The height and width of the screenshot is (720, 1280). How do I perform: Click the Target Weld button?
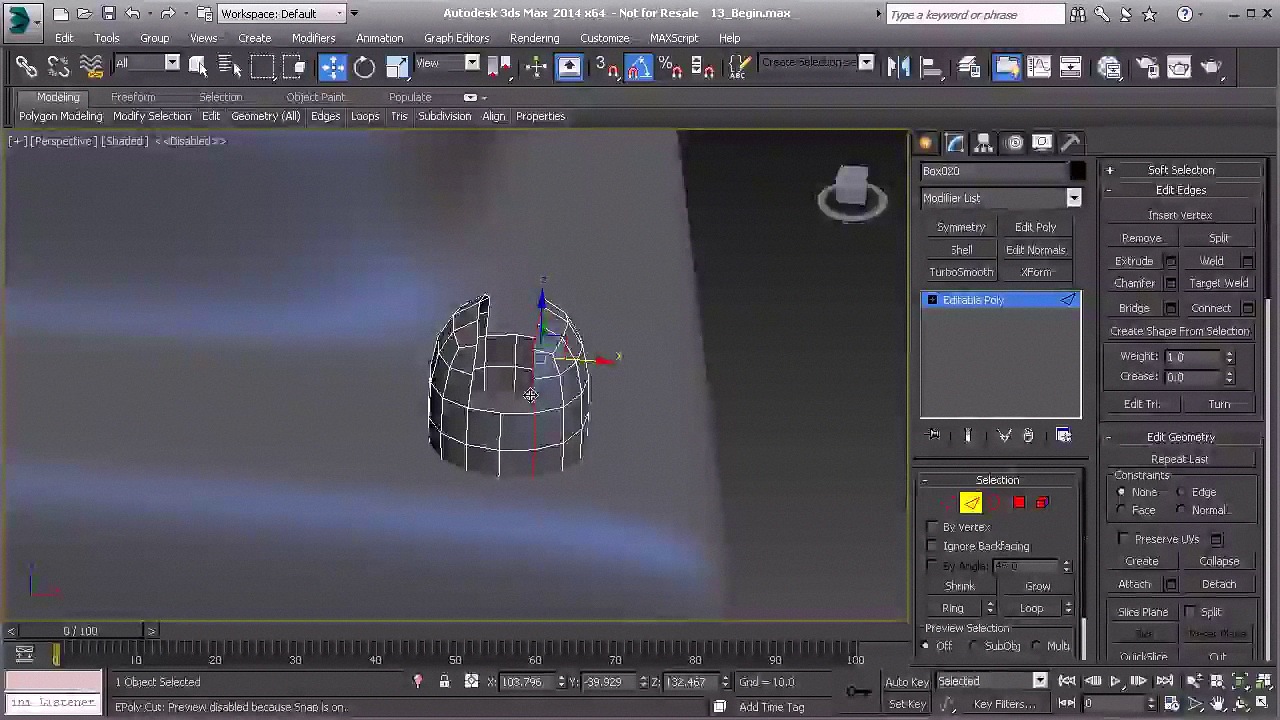point(1219,283)
